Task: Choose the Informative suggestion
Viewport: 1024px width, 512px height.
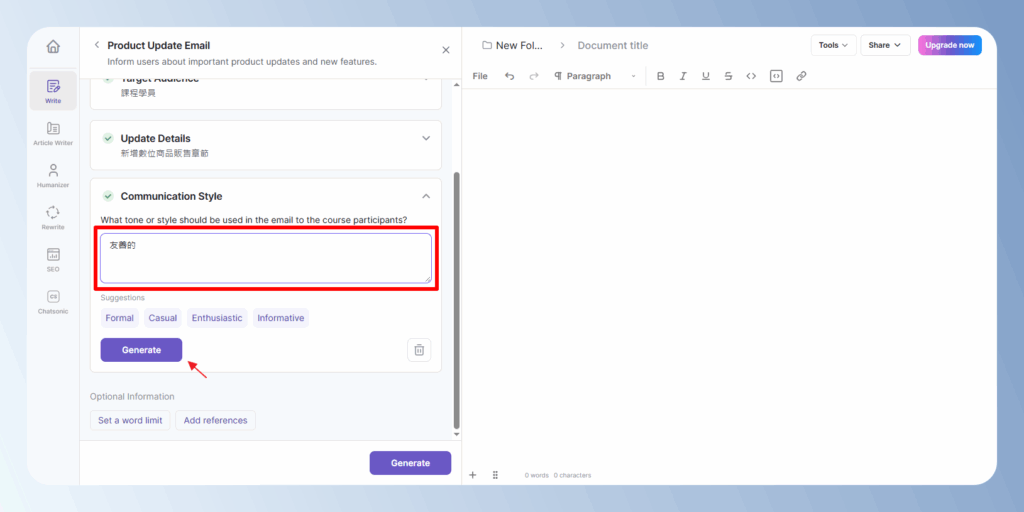Action: coord(281,318)
